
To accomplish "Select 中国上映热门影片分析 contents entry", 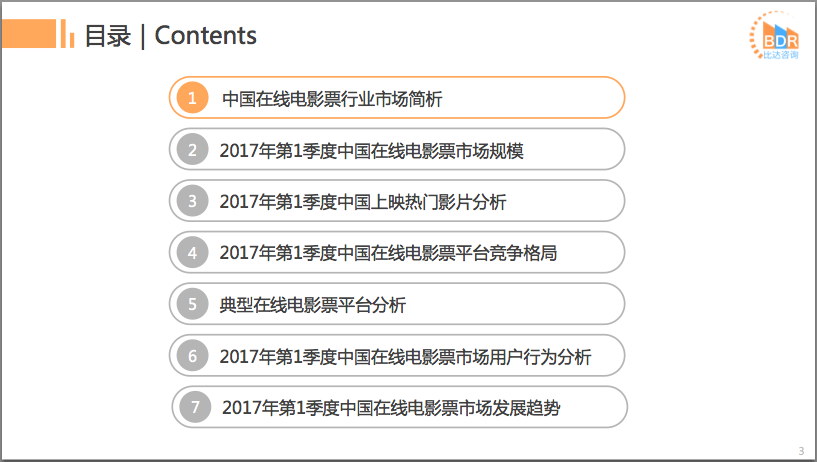I will (x=363, y=202).
